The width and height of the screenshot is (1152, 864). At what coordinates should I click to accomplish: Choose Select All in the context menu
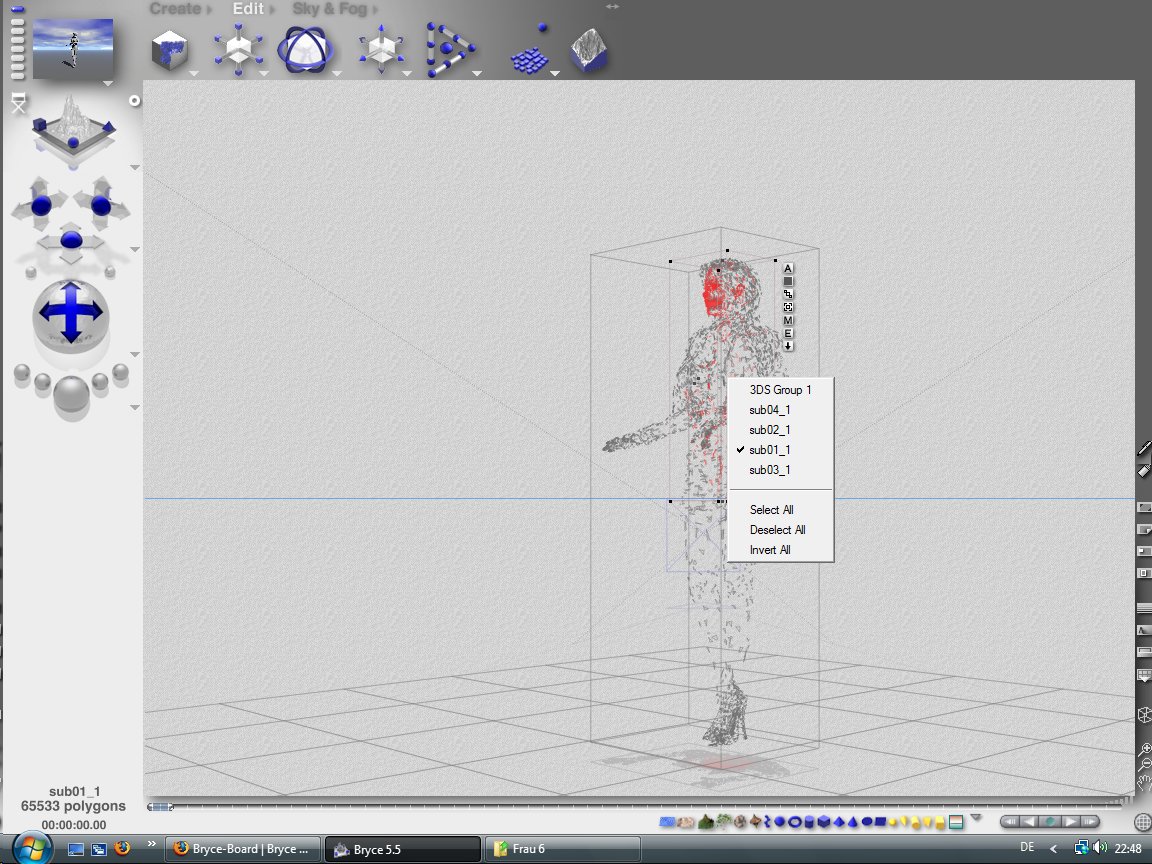click(780, 510)
